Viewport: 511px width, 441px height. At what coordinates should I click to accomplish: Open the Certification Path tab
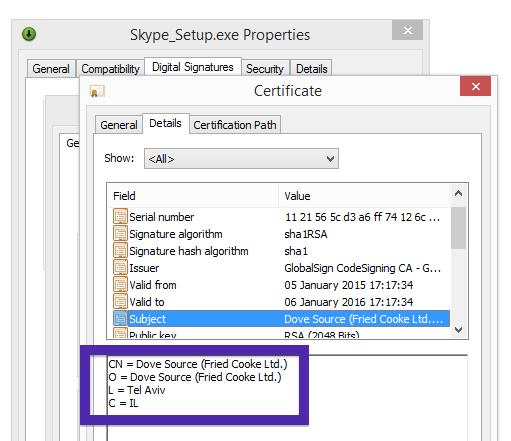click(x=235, y=125)
